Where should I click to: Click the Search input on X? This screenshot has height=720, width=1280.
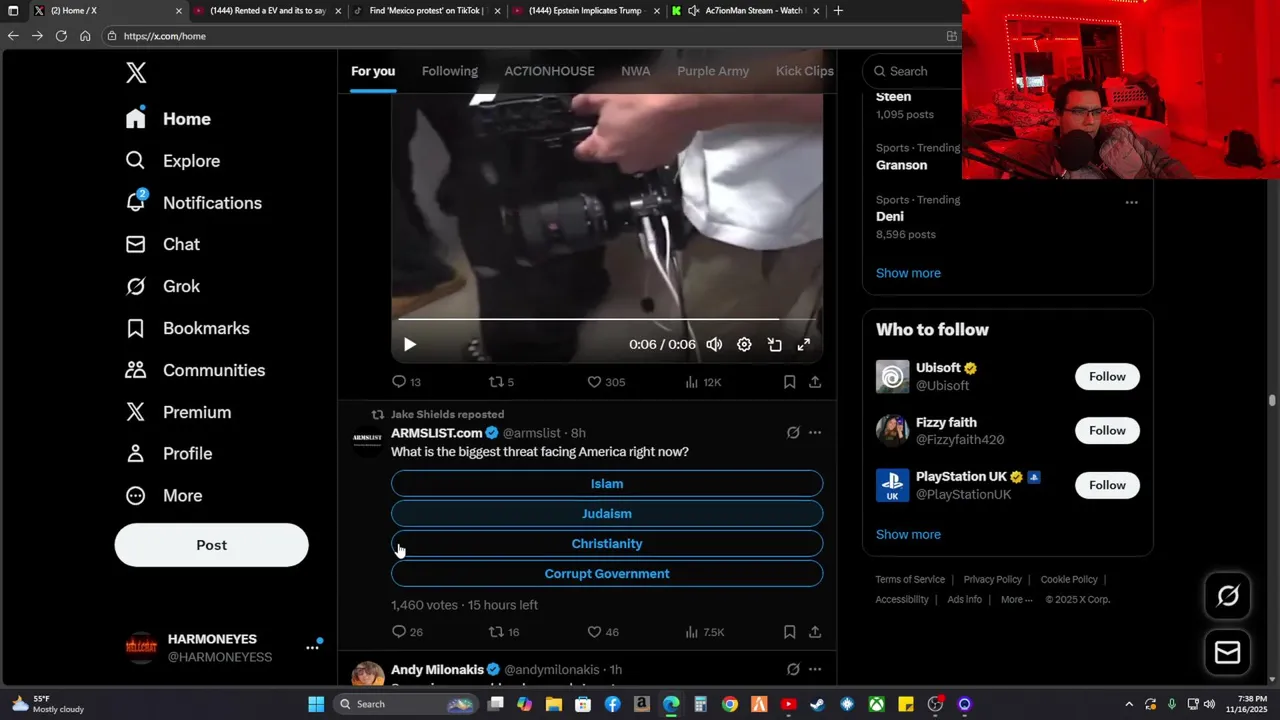(912, 71)
